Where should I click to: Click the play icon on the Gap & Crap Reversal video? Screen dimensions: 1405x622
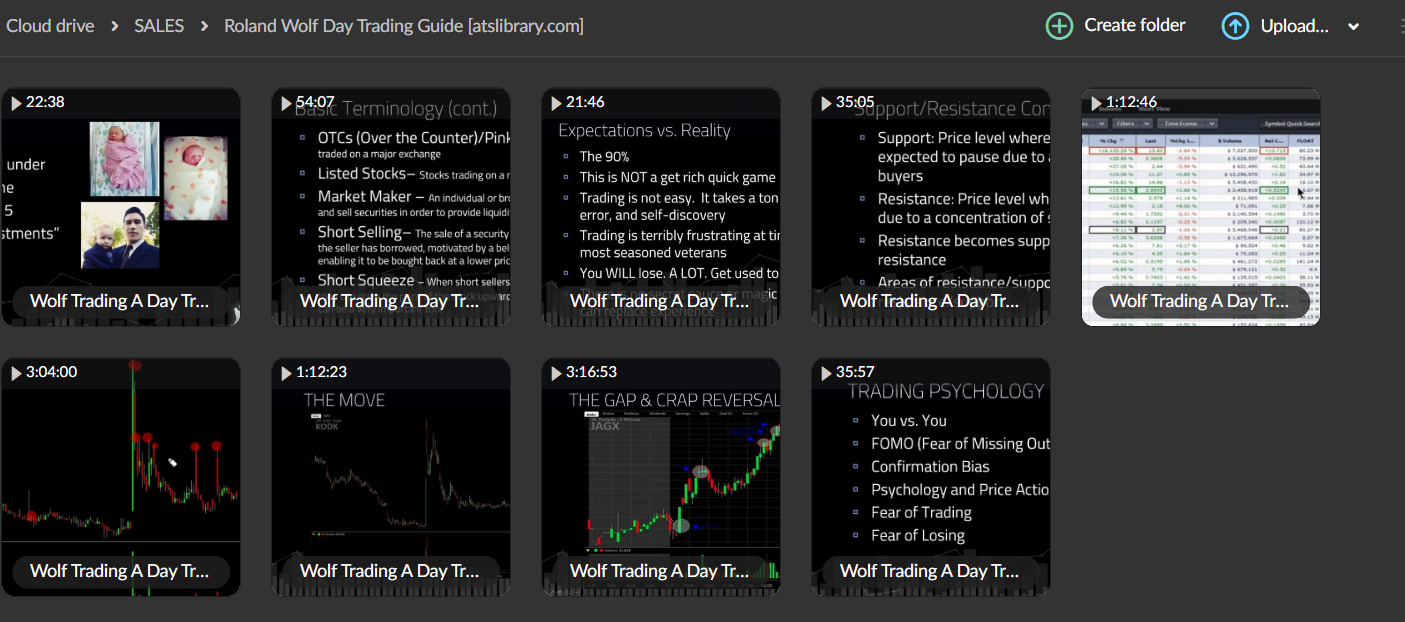coord(555,371)
